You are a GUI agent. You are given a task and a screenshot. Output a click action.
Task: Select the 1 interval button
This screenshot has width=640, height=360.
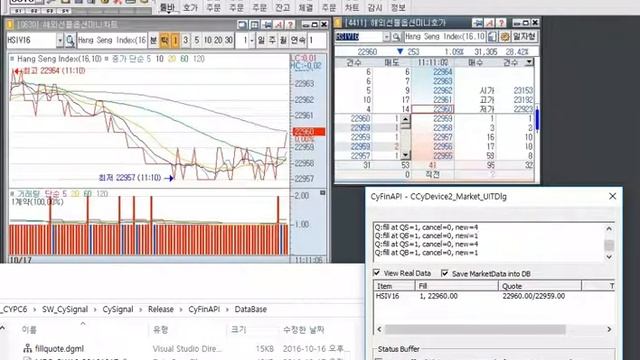tap(175, 40)
